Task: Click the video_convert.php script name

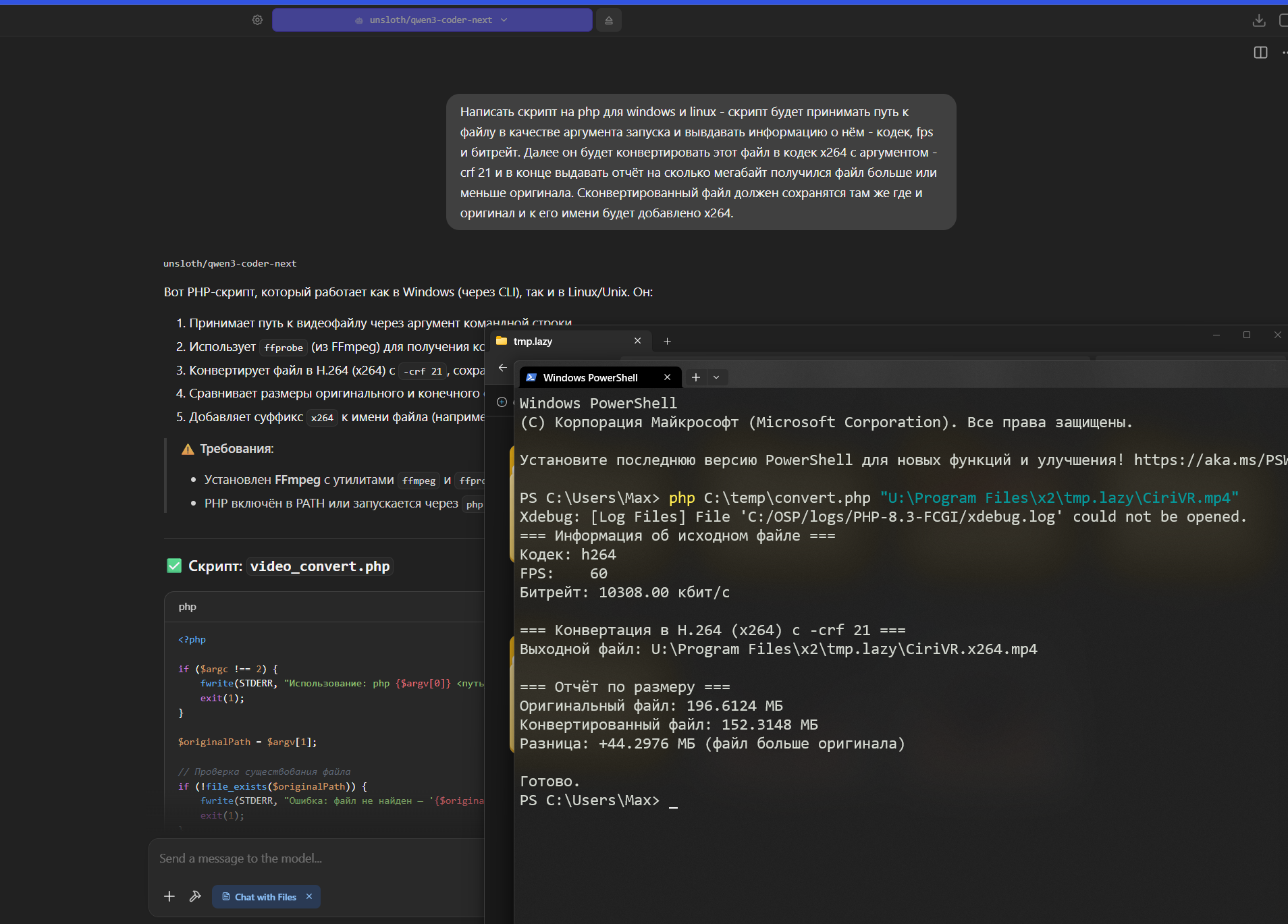Action: click(x=320, y=566)
